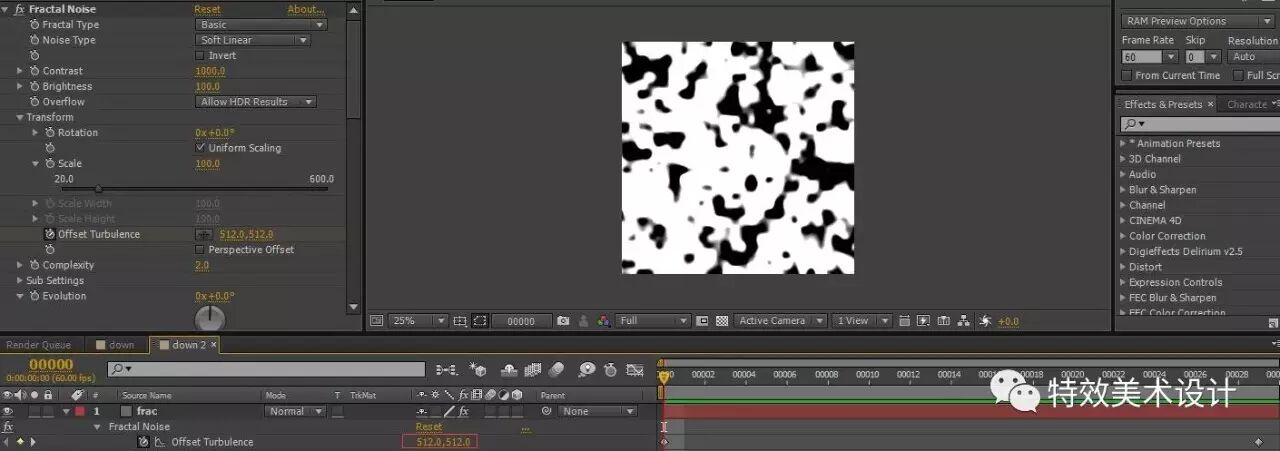
Task: Click Reset on the timeline Fractal Noise row
Action: 428,426
